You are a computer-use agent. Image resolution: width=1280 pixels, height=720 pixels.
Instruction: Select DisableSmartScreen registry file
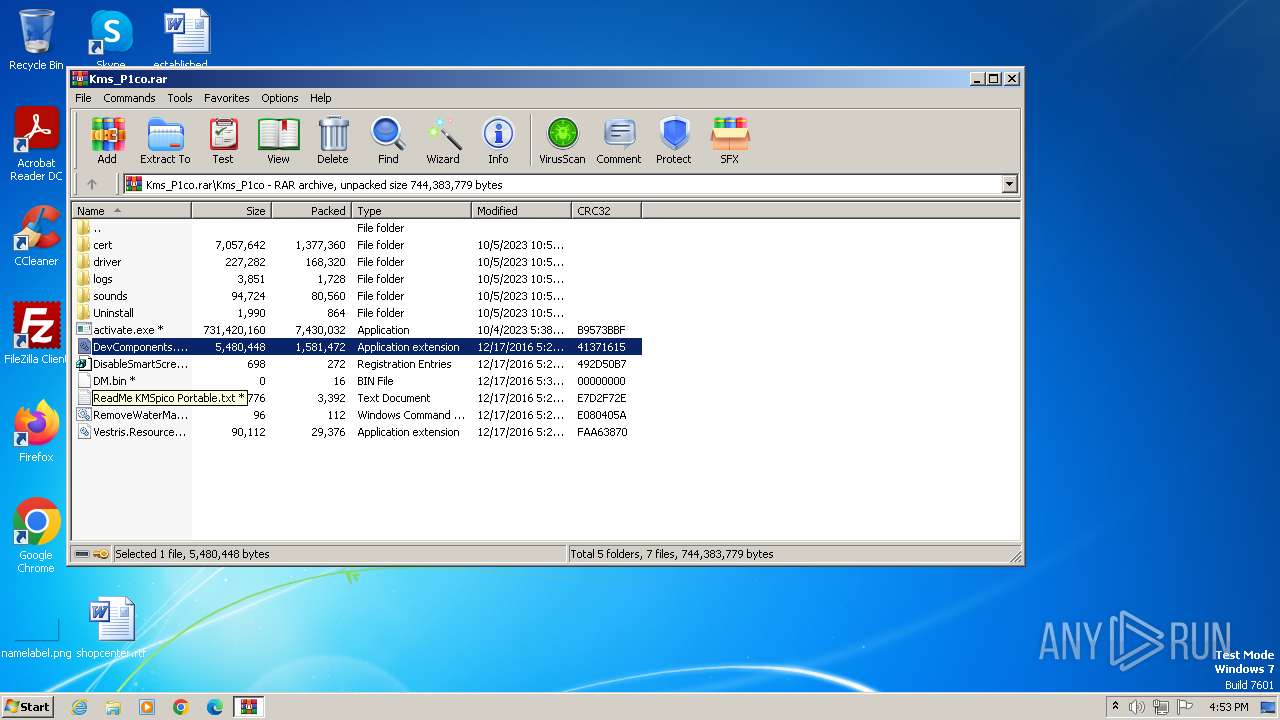[357, 364]
